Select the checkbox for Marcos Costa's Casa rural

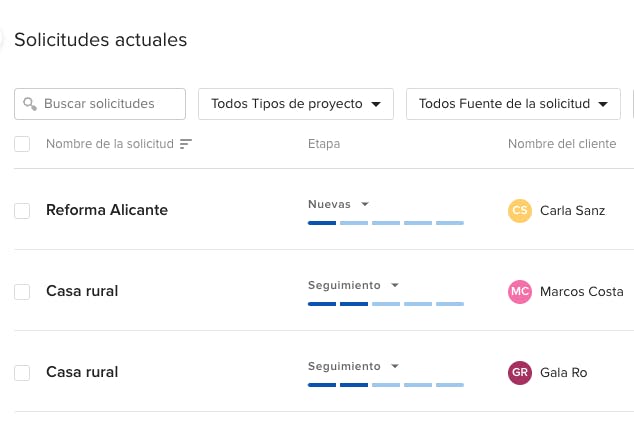point(22,291)
